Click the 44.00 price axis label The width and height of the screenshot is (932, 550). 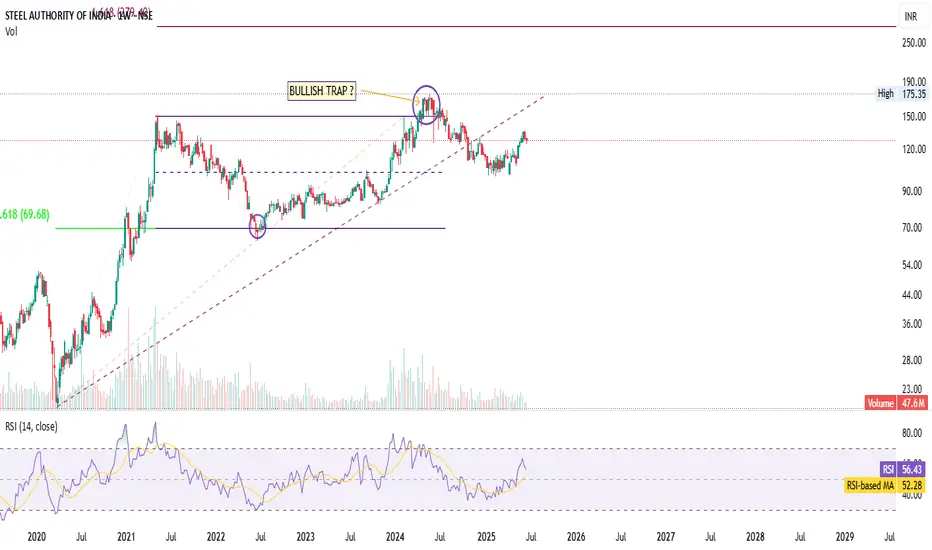[x=912, y=295]
